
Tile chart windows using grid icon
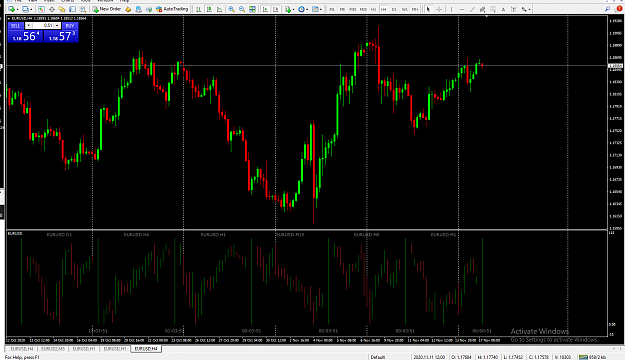click(x=252, y=9)
